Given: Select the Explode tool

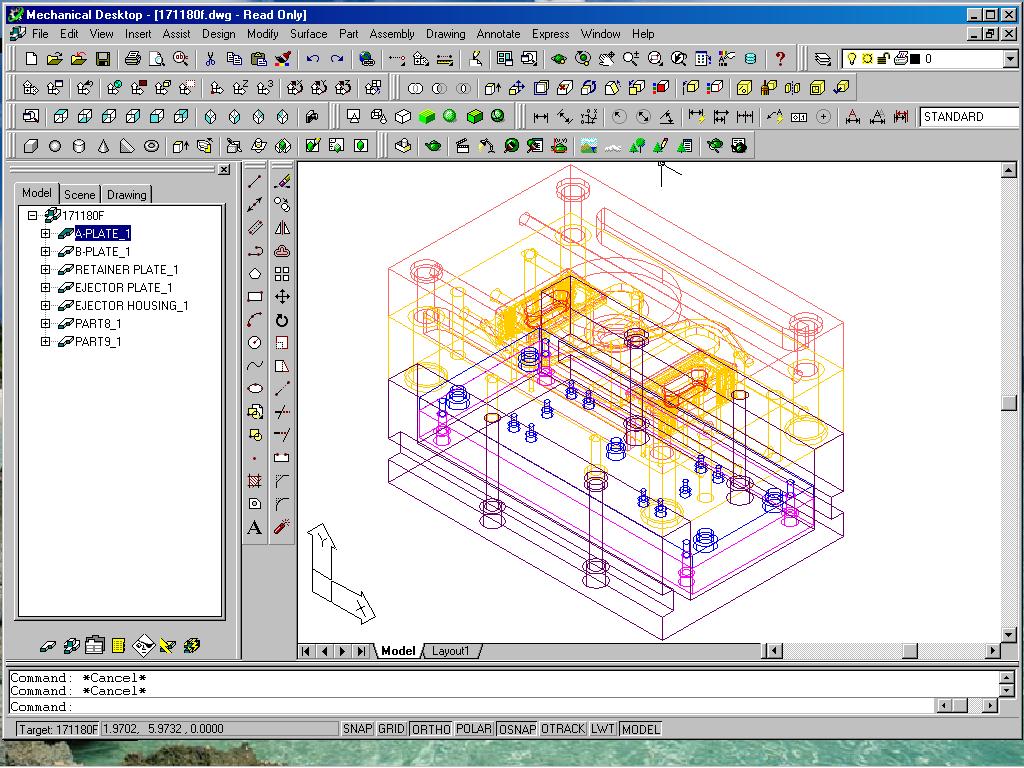Looking at the screenshot, I should coord(282,528).
